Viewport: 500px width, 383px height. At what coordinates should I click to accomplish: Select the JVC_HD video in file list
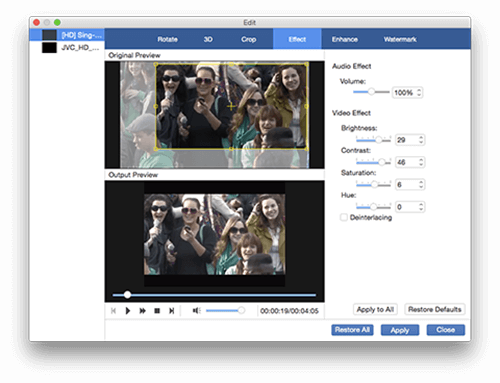(67, 47)
